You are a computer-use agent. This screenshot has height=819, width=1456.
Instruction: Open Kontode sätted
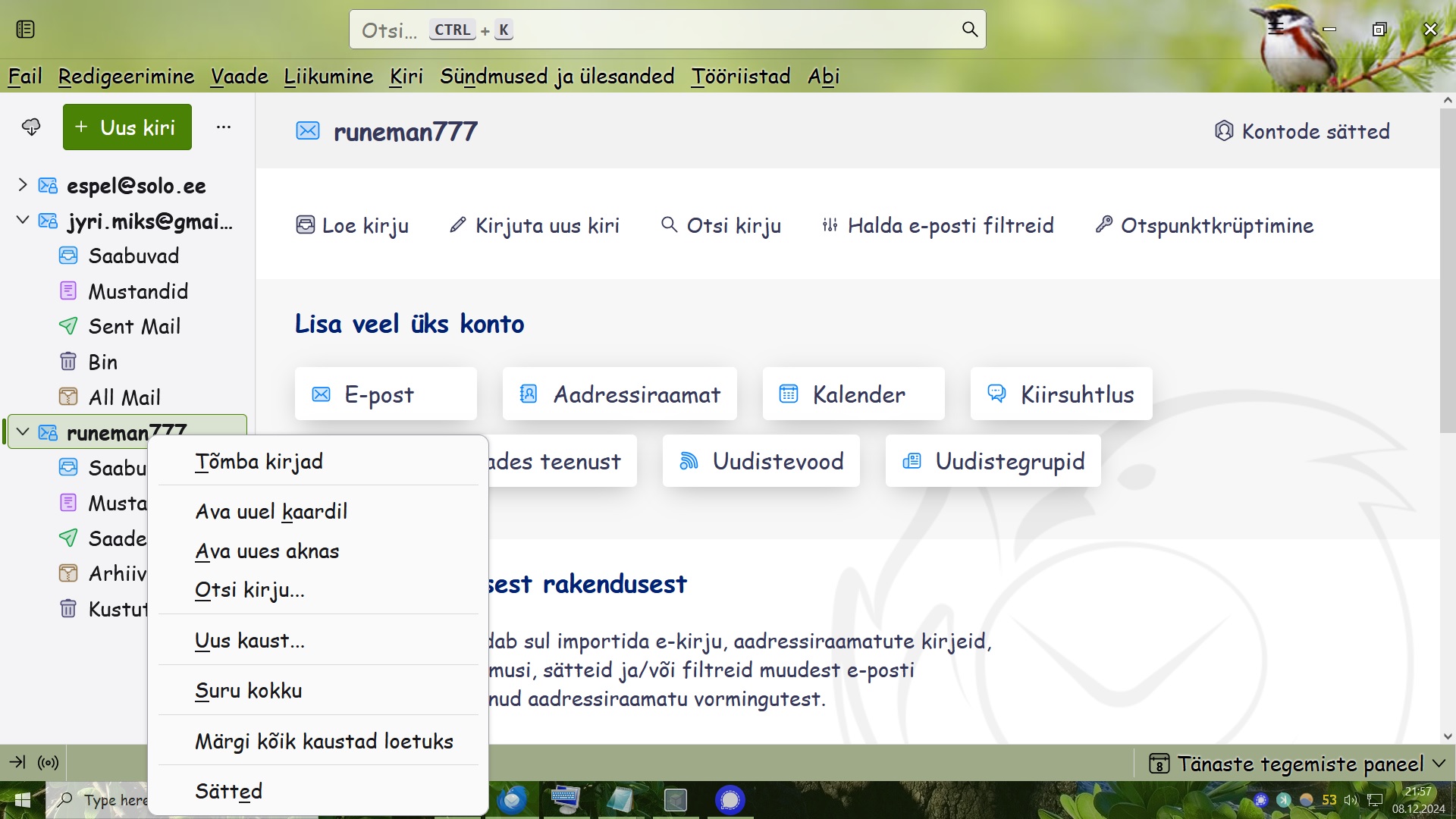(x=1302, y=131)
